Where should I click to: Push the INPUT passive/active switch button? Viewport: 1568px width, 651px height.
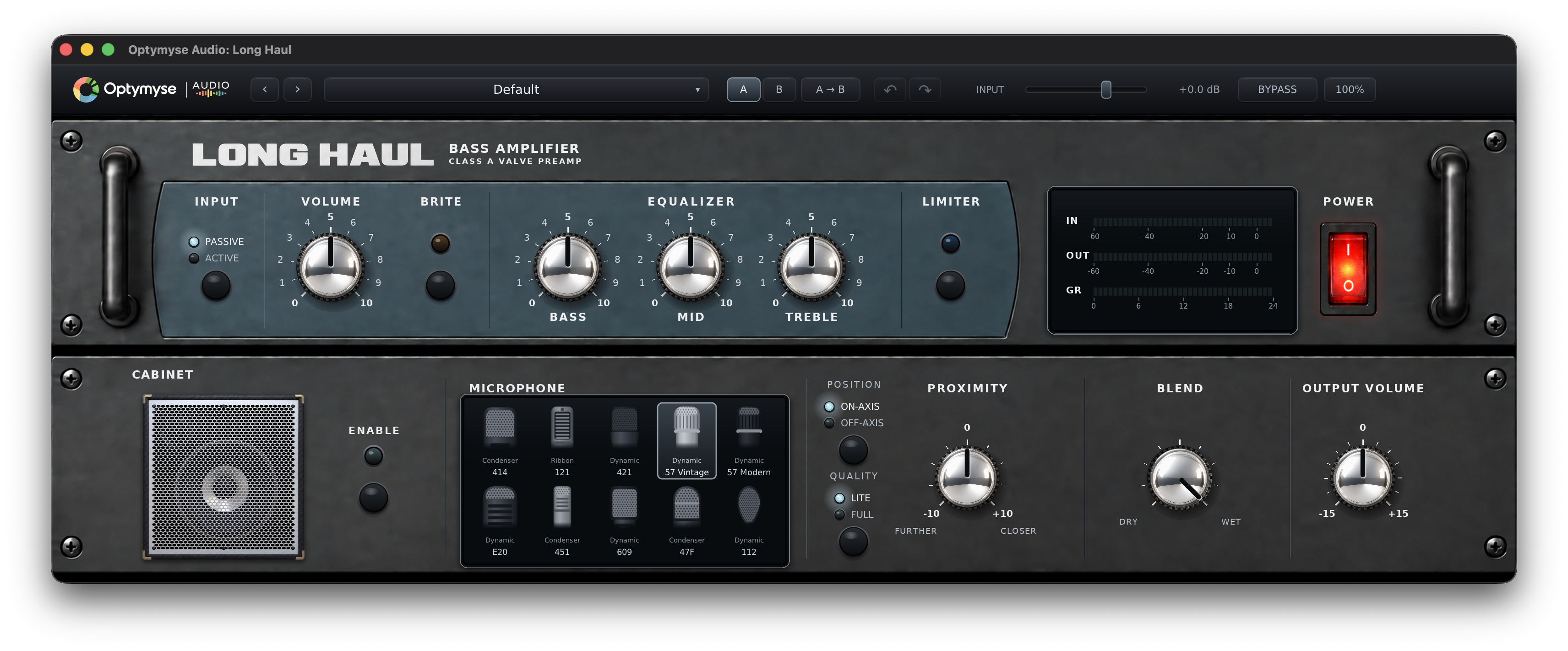point(216,285)
